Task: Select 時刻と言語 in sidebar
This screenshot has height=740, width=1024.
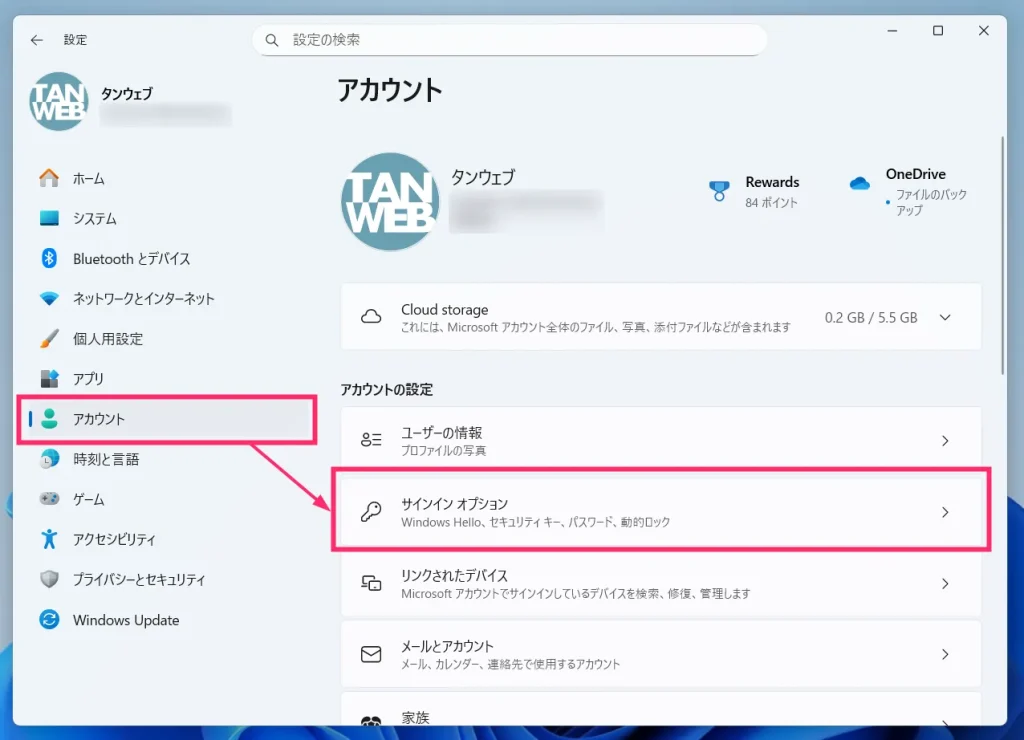Action: pos(168,459)
